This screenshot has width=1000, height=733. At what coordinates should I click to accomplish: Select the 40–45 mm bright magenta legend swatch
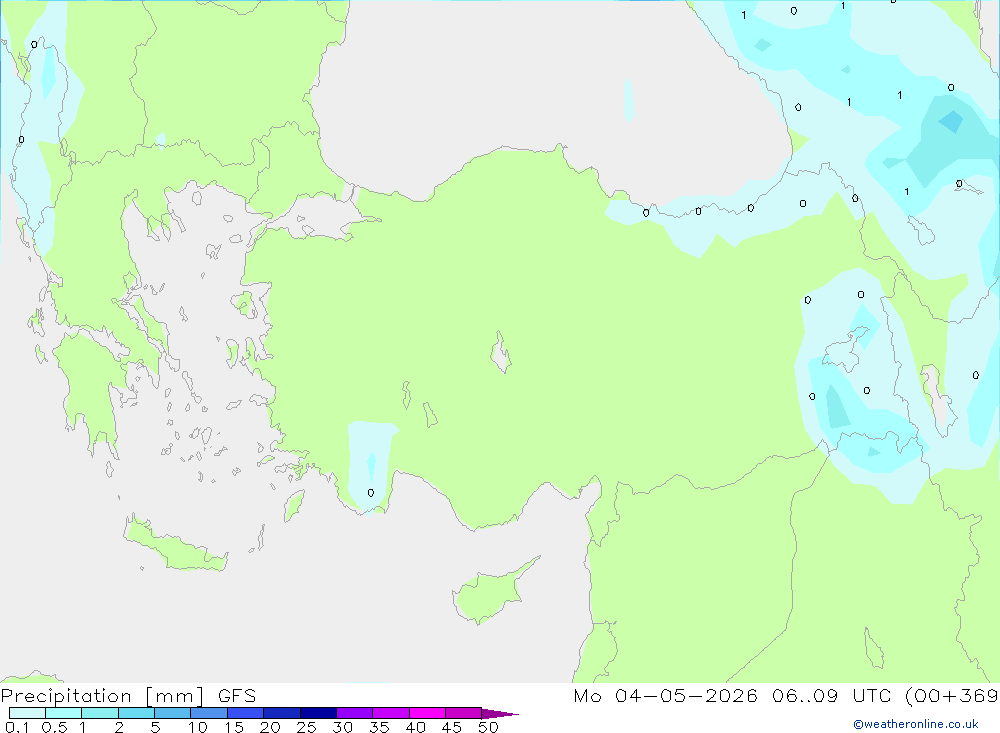(427, 713)
